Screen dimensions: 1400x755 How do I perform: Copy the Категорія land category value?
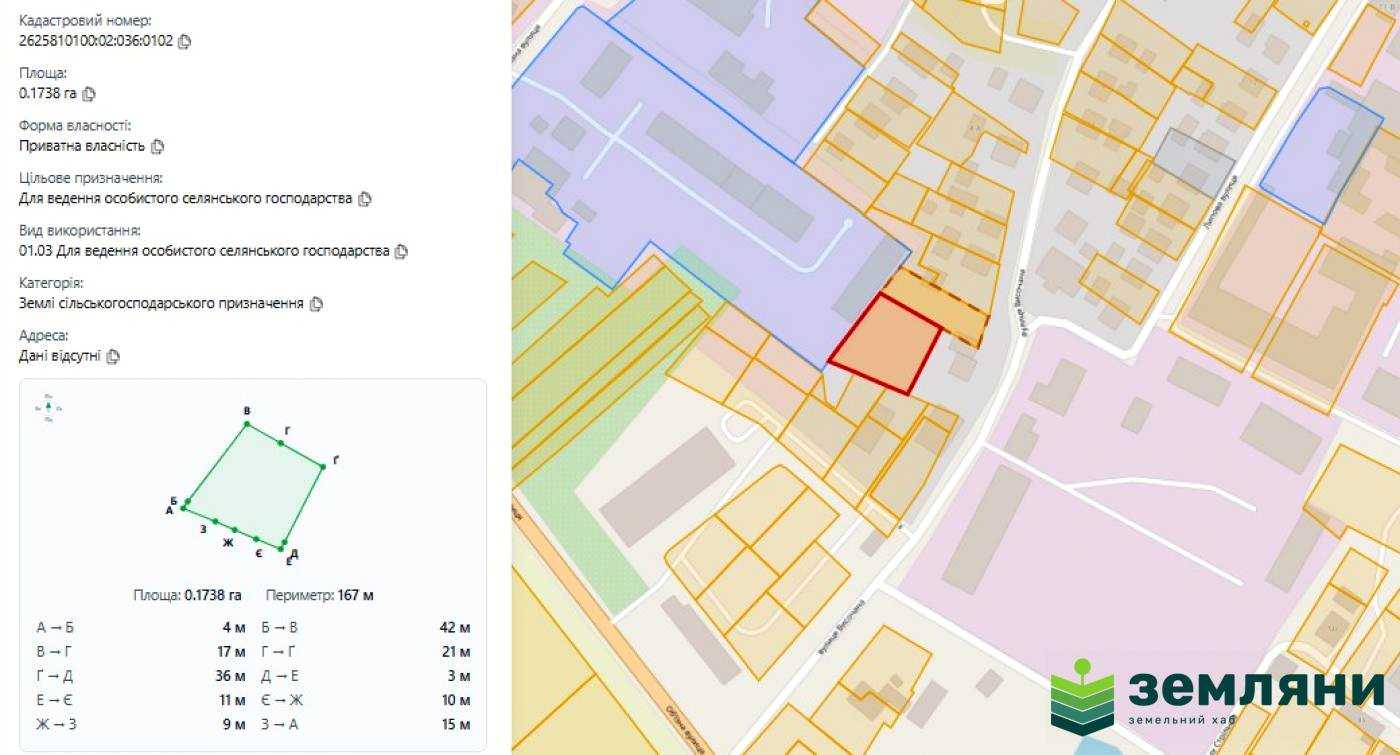(x=316, y=304)
